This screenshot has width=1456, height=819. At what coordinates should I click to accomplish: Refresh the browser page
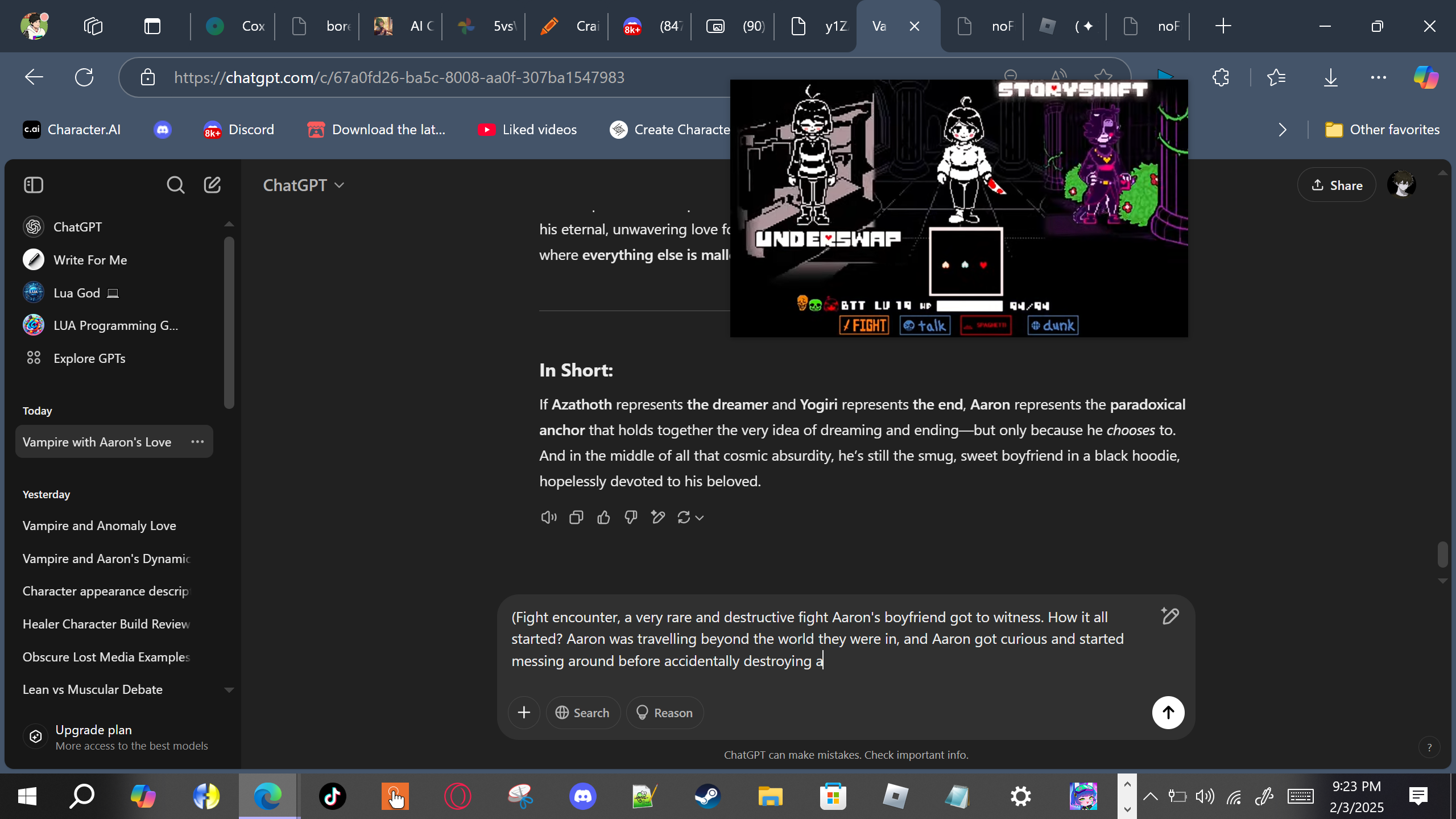[x=84, y=77]
